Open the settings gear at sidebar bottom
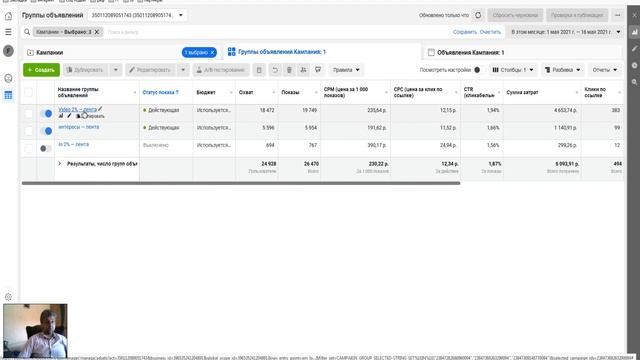 pyautogui.click(x=8, y=297)
